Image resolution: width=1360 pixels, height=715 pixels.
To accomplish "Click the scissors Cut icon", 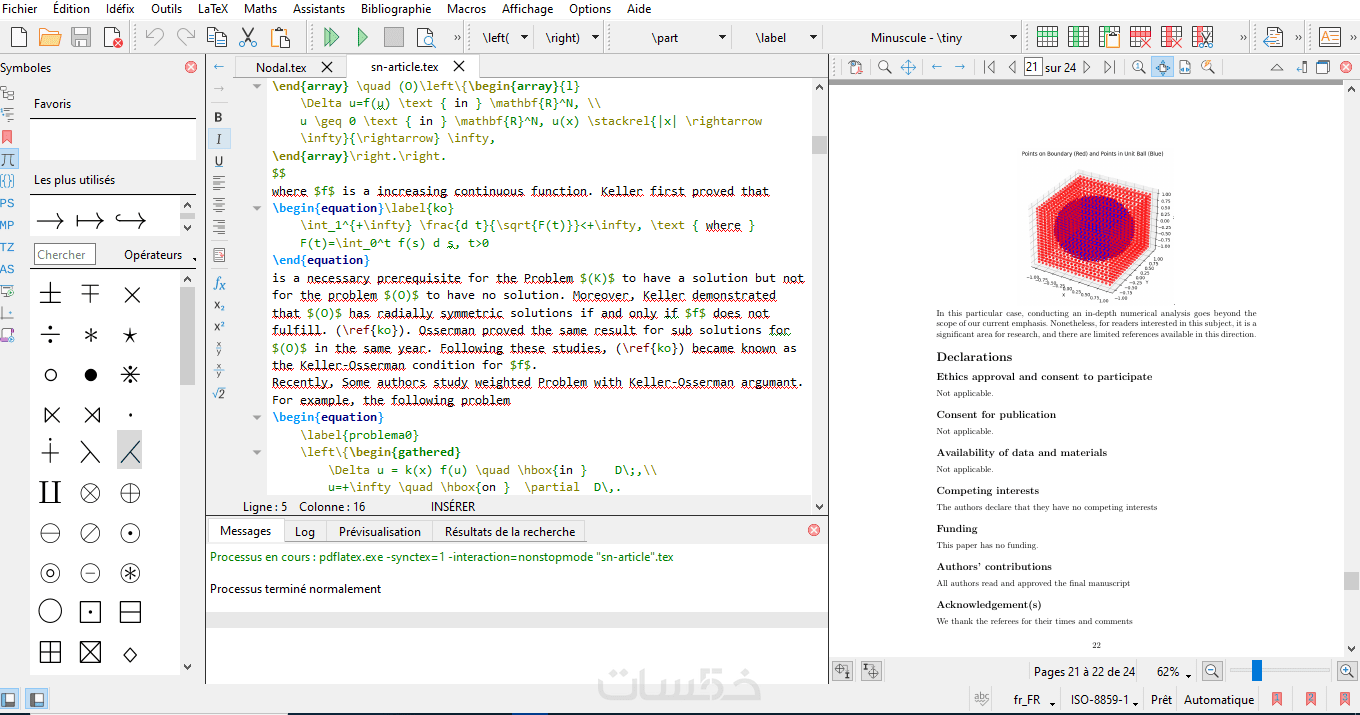I will coord(248,38).
